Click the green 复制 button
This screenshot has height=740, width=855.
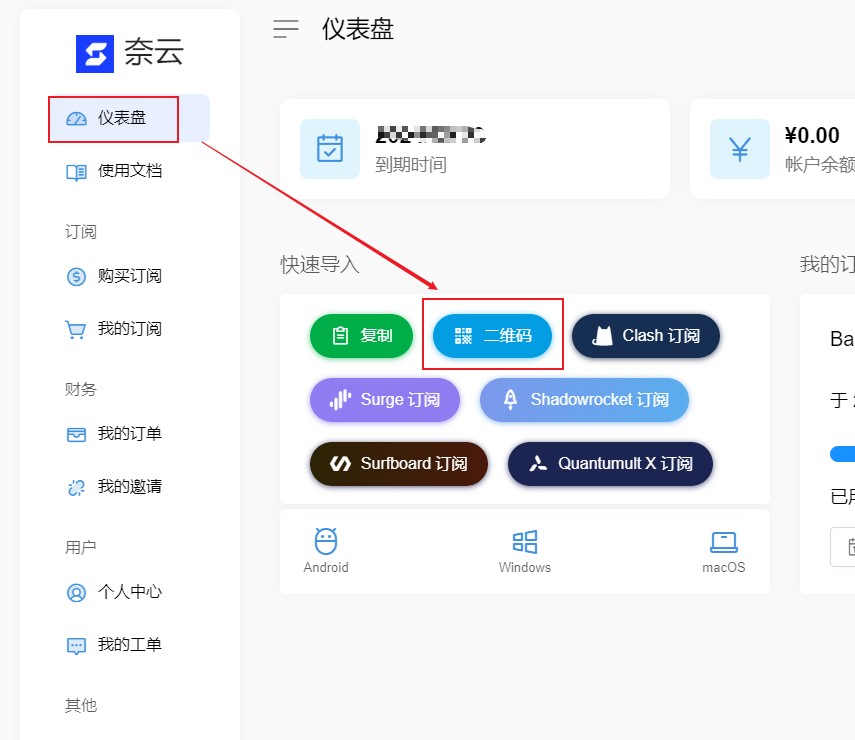[x=362, y=336]
